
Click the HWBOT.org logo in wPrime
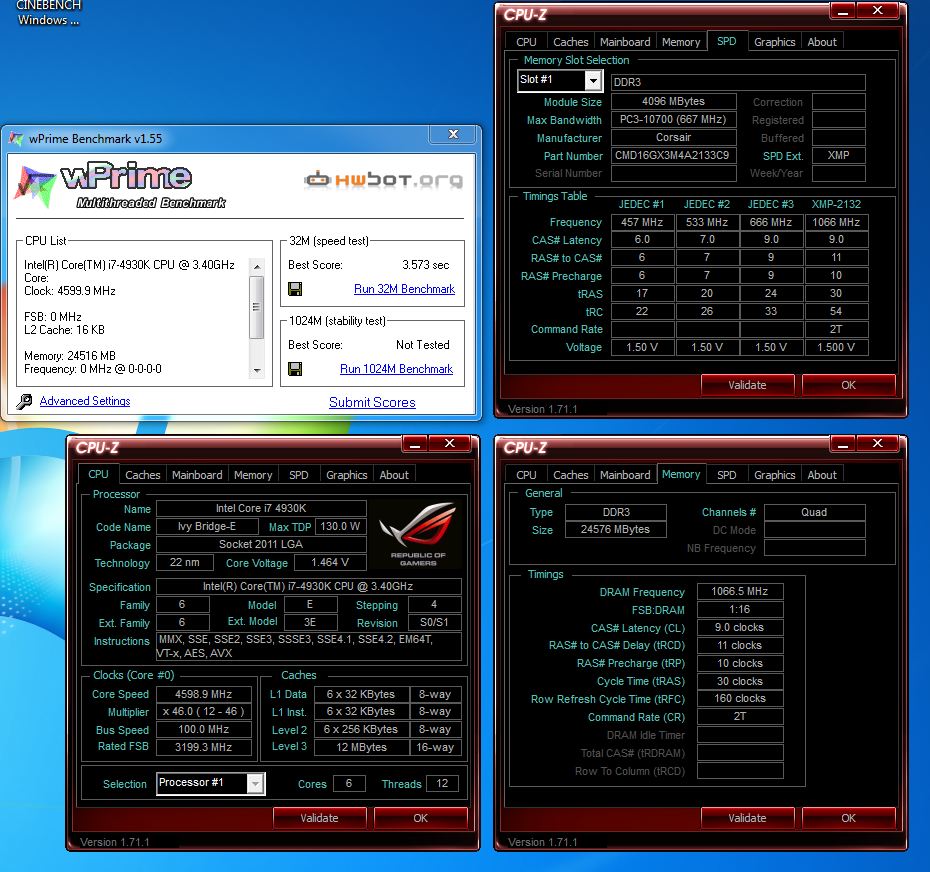(x=383, y=179)
